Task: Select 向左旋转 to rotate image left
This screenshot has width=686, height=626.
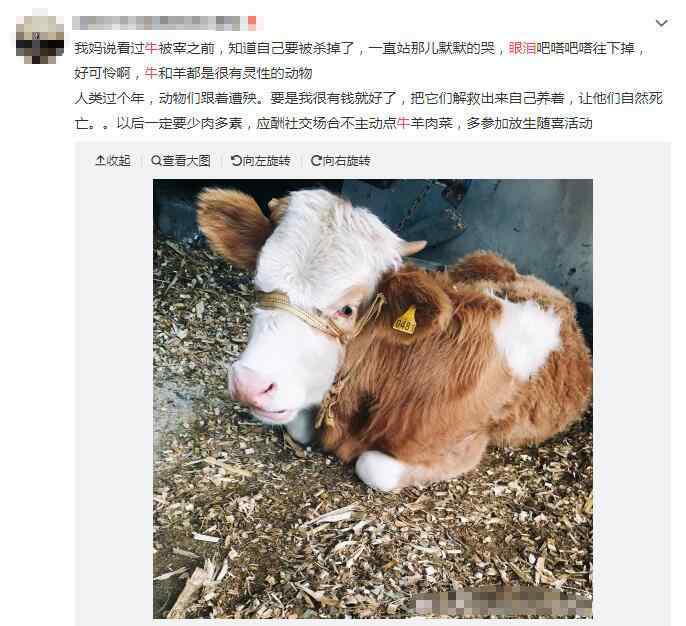Action: click(266, 161)
